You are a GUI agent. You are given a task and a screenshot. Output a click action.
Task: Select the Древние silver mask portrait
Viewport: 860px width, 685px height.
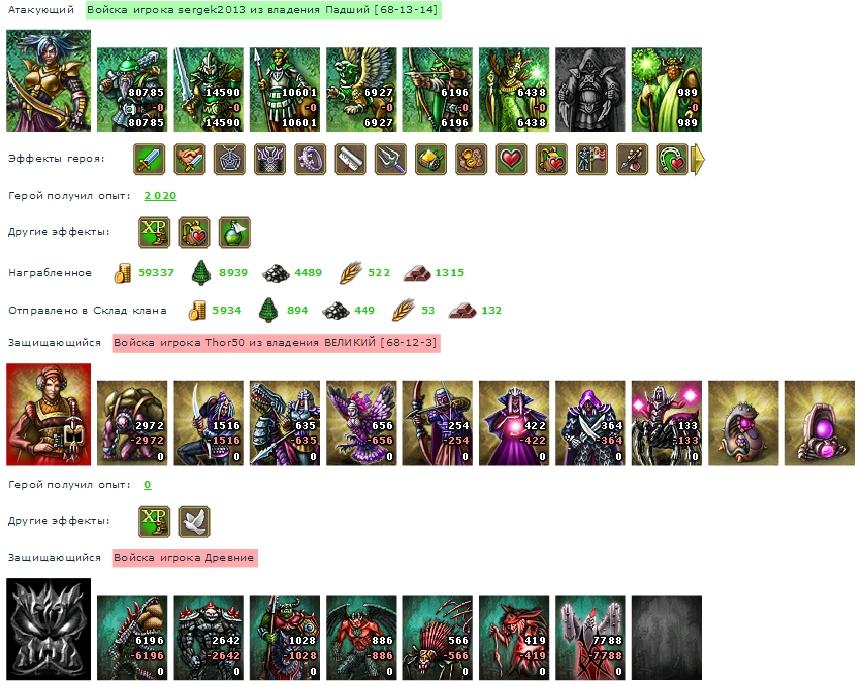(49, 629)
